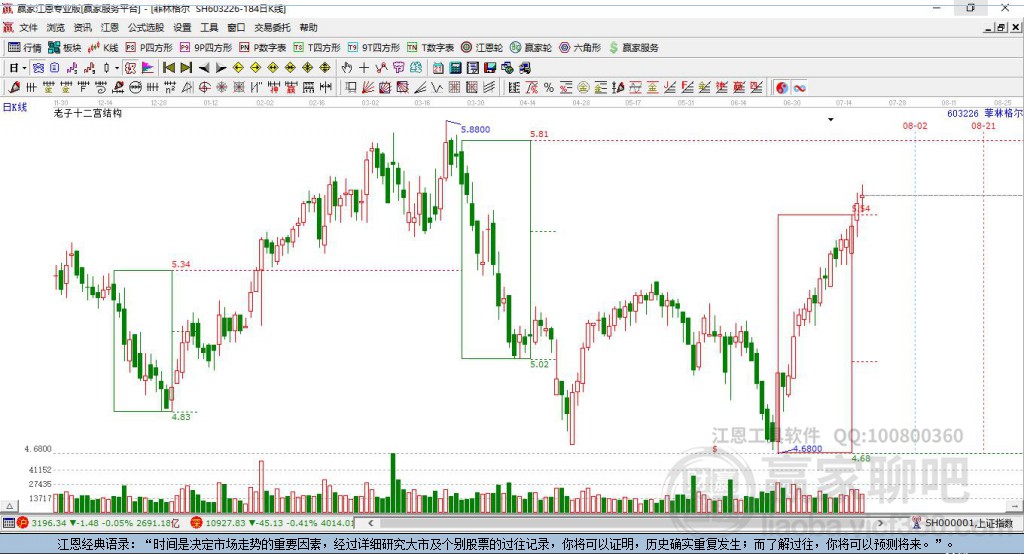Open 9P四方形 square tool

tap(206, 48)
